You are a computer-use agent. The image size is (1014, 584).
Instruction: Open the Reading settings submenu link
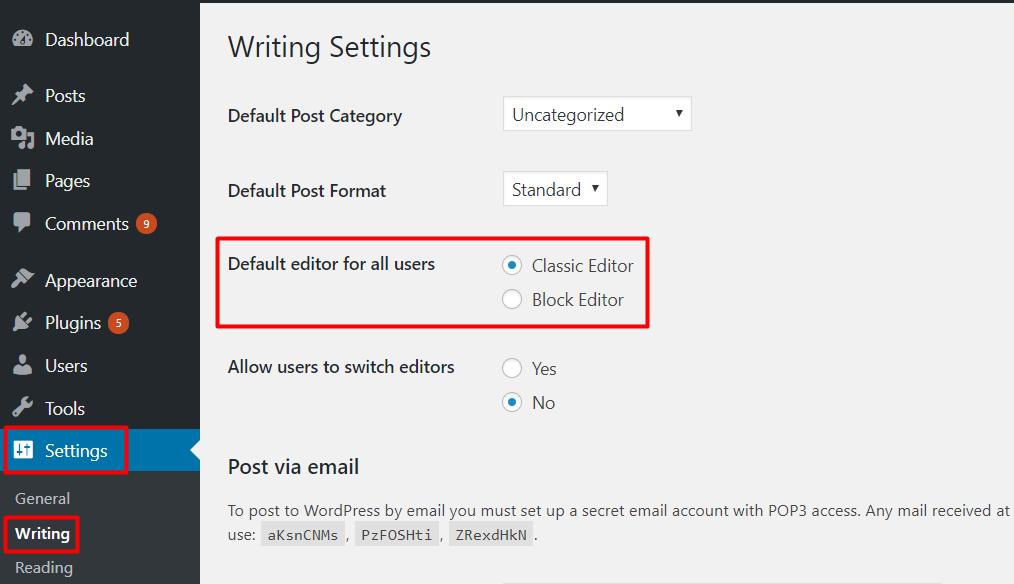(x=44, y=568)
